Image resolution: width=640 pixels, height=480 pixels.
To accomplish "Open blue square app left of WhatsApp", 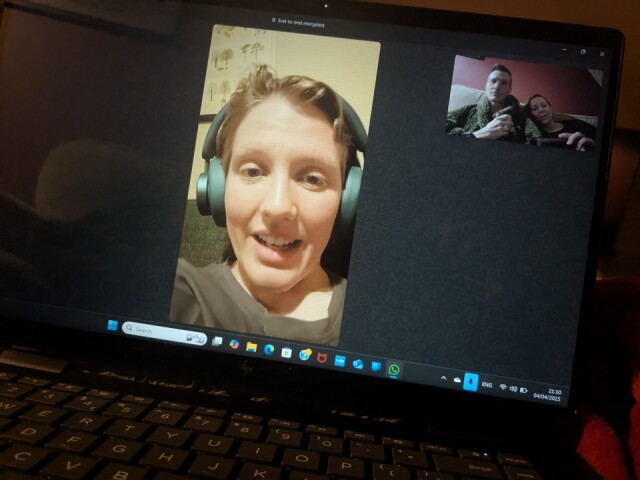I will point(376,366).
